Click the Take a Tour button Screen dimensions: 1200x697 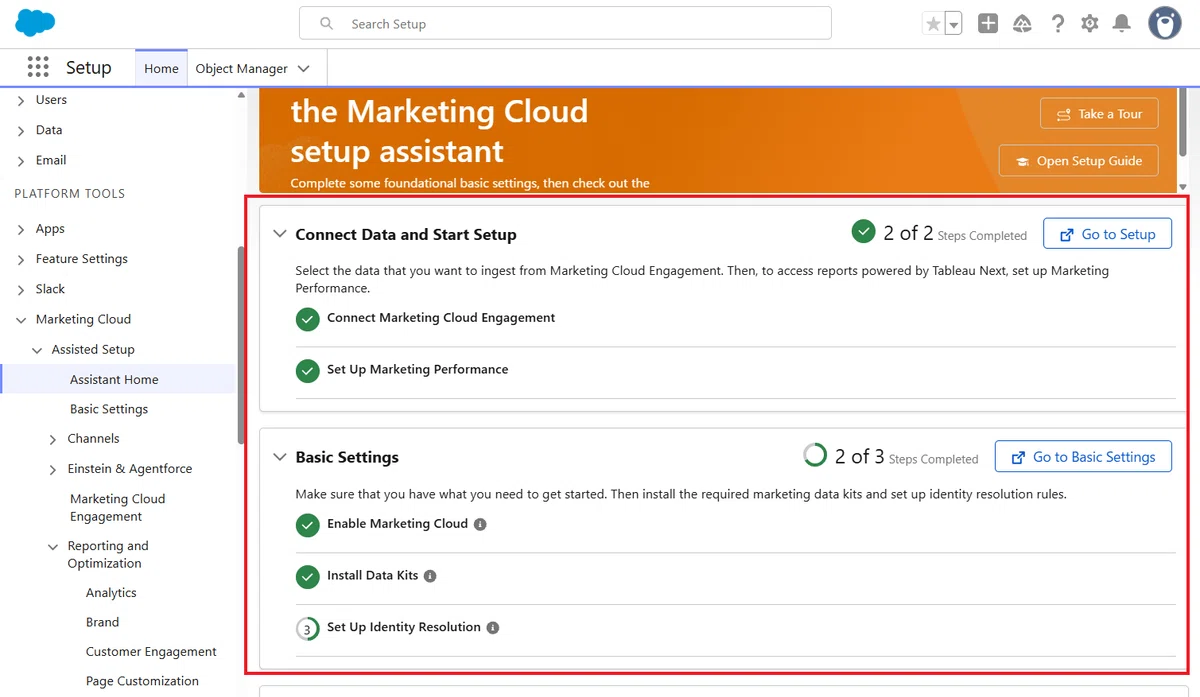(x=1099, y=114)
